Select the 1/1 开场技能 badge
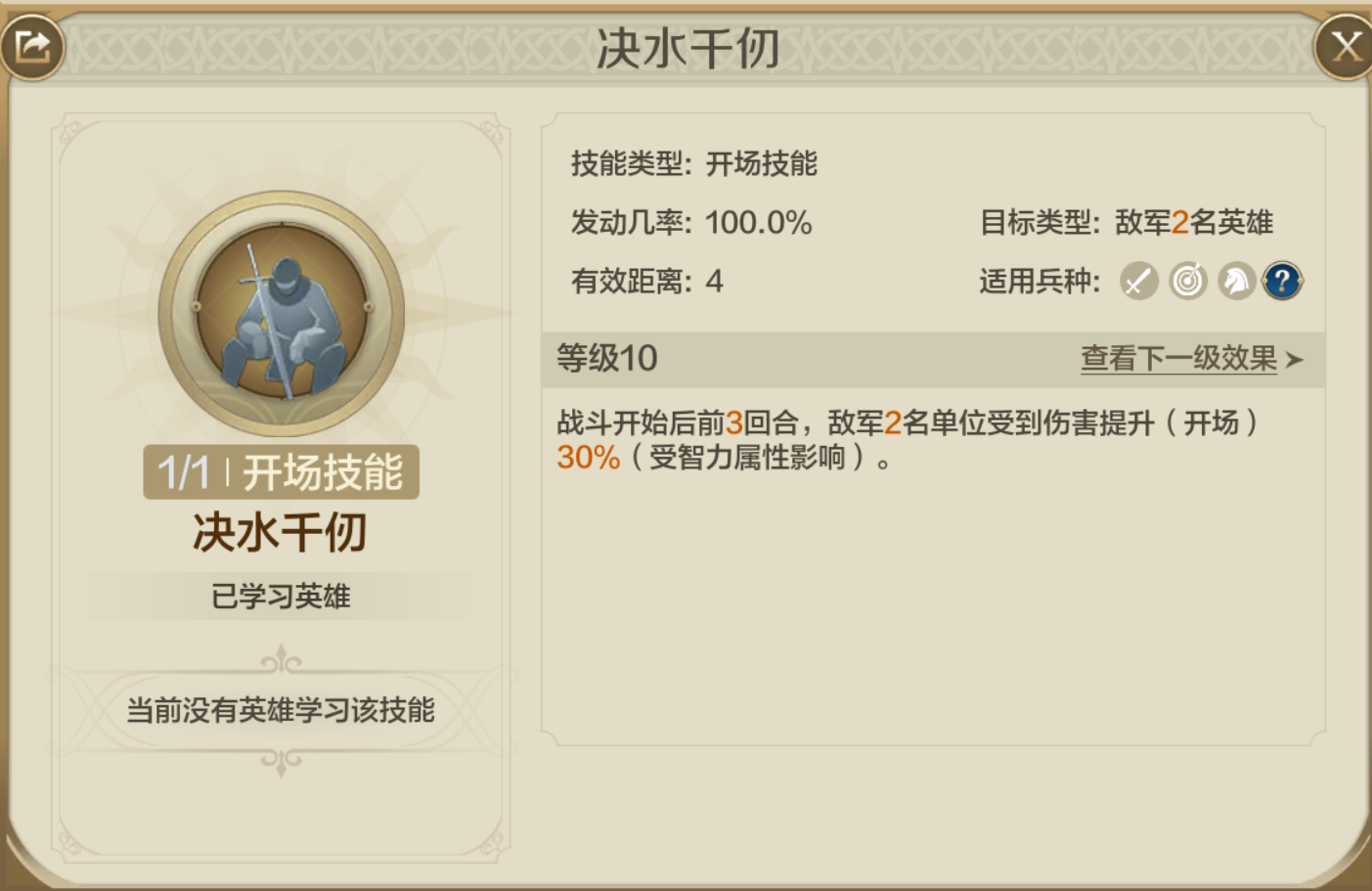Image resolution: width=1372 pixels, height=891 pixels. [282, 472]
